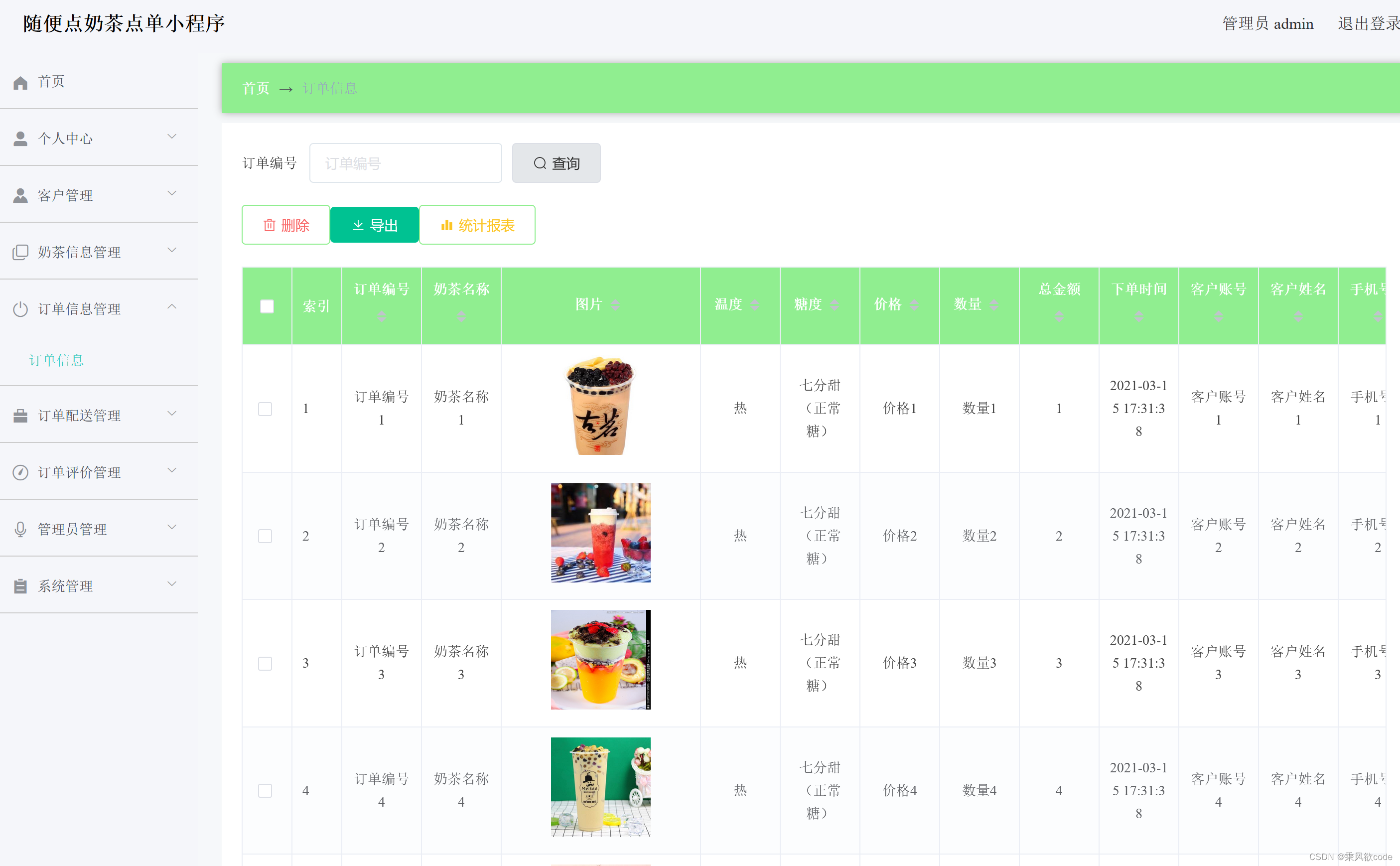Collapse the 订单信息管理 menu chevron
The height and width of the screenshot is (866, 1400).
click(172, 307)
